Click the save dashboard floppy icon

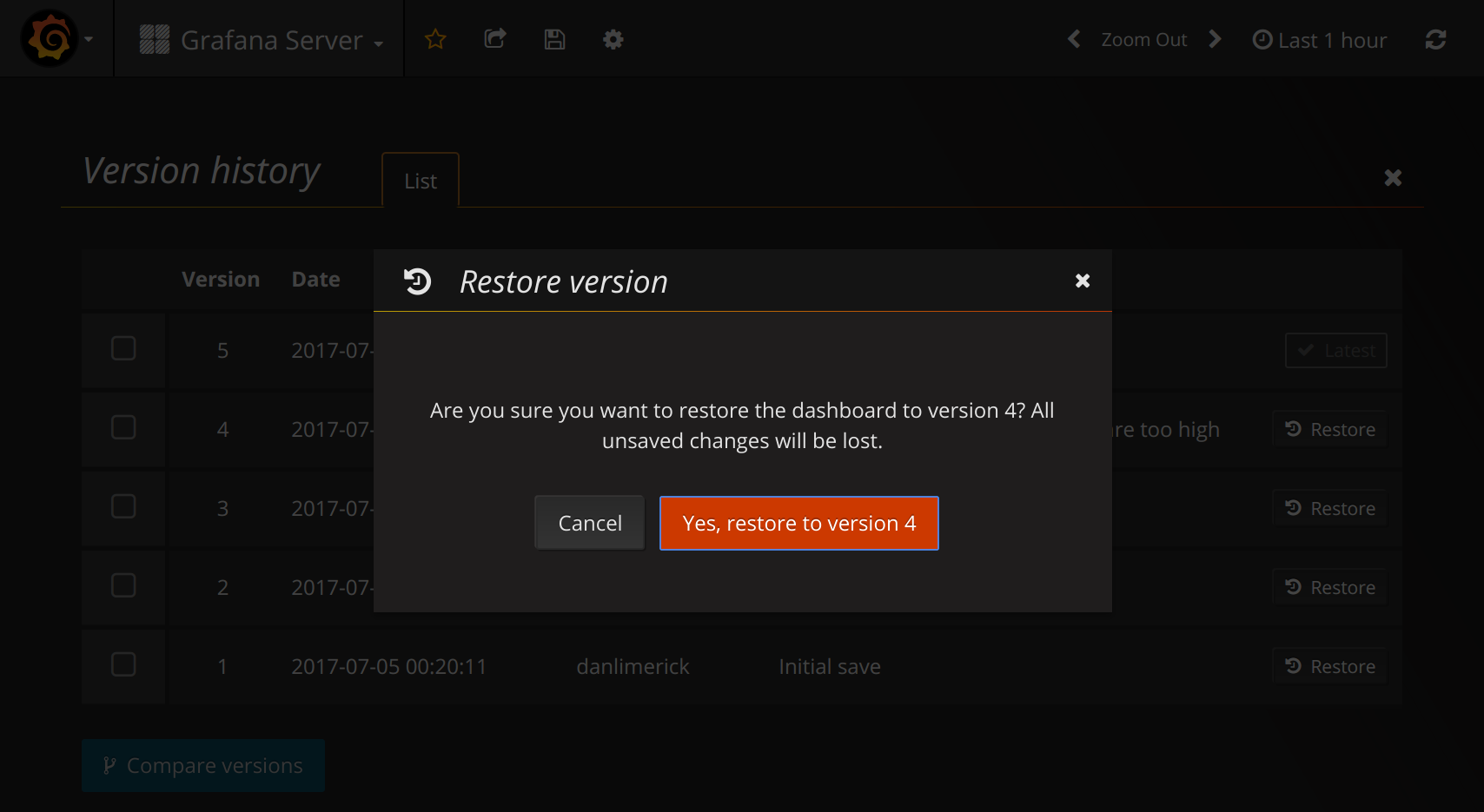point(554,39)
